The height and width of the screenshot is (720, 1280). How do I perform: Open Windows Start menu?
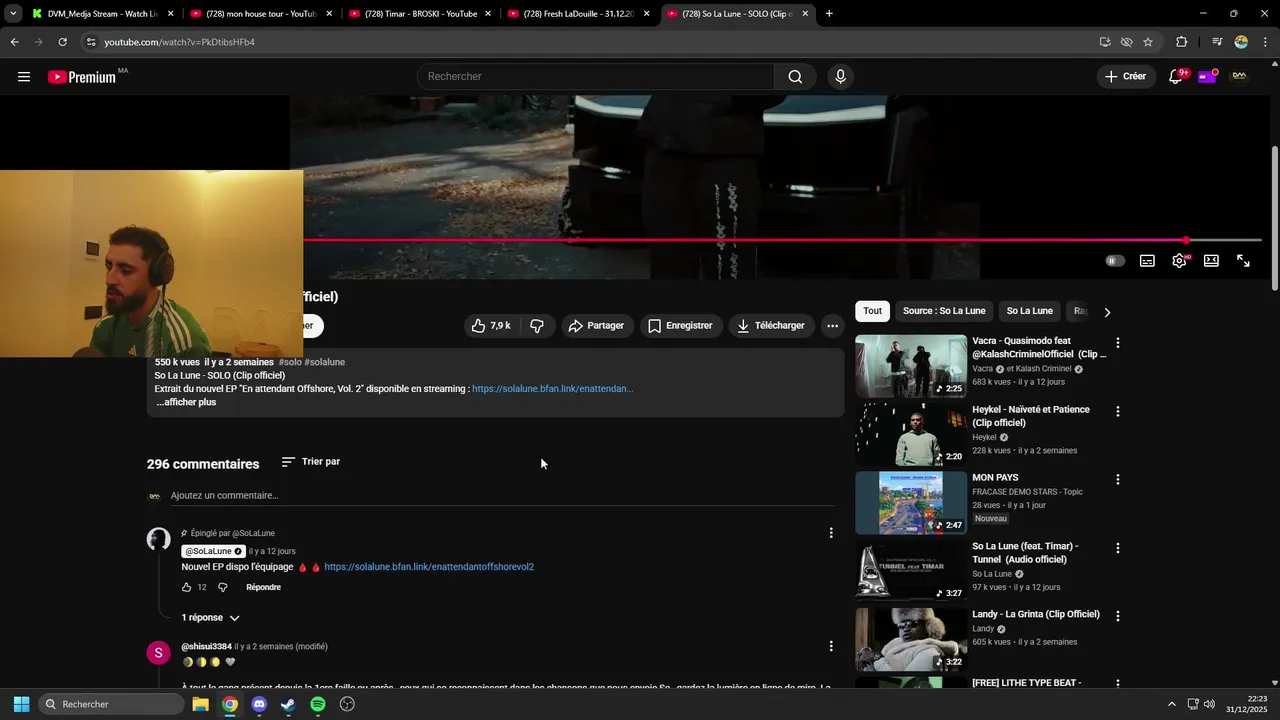21,704
